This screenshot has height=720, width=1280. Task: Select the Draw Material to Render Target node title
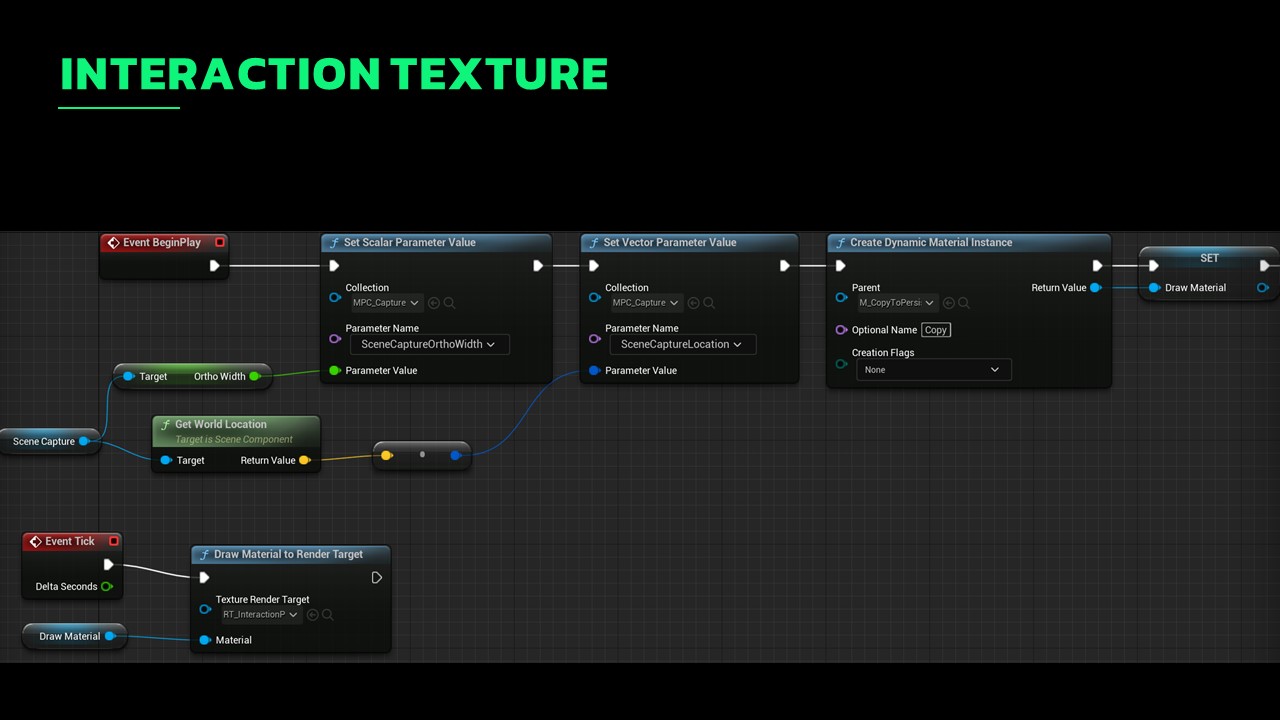288,554
